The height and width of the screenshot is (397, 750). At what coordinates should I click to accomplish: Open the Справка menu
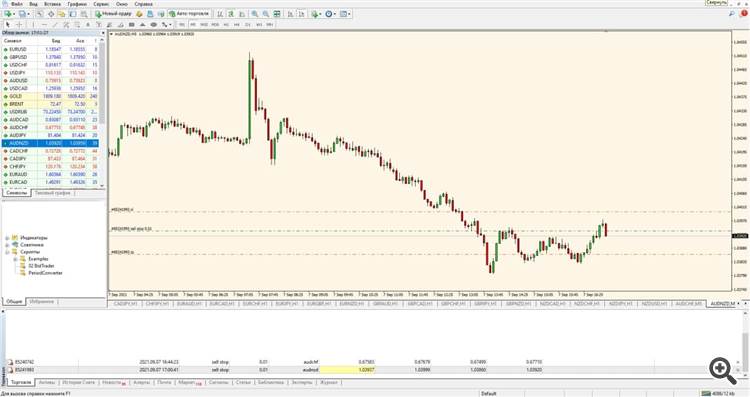tap(143, 4)
